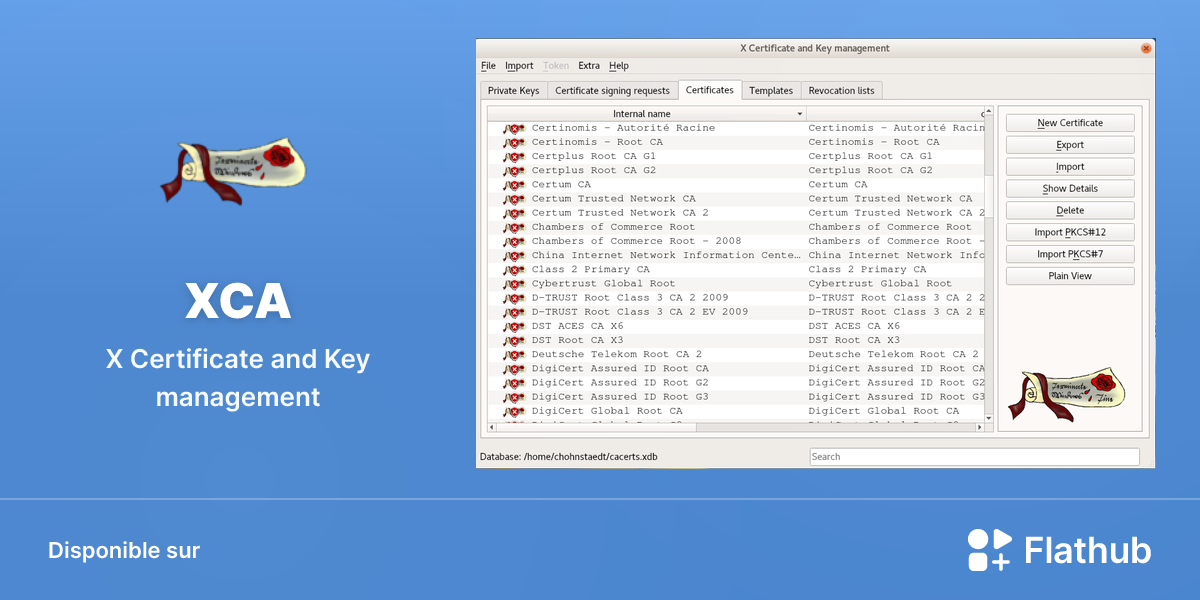Click Import PKCS#12 button

(1070, 233)
